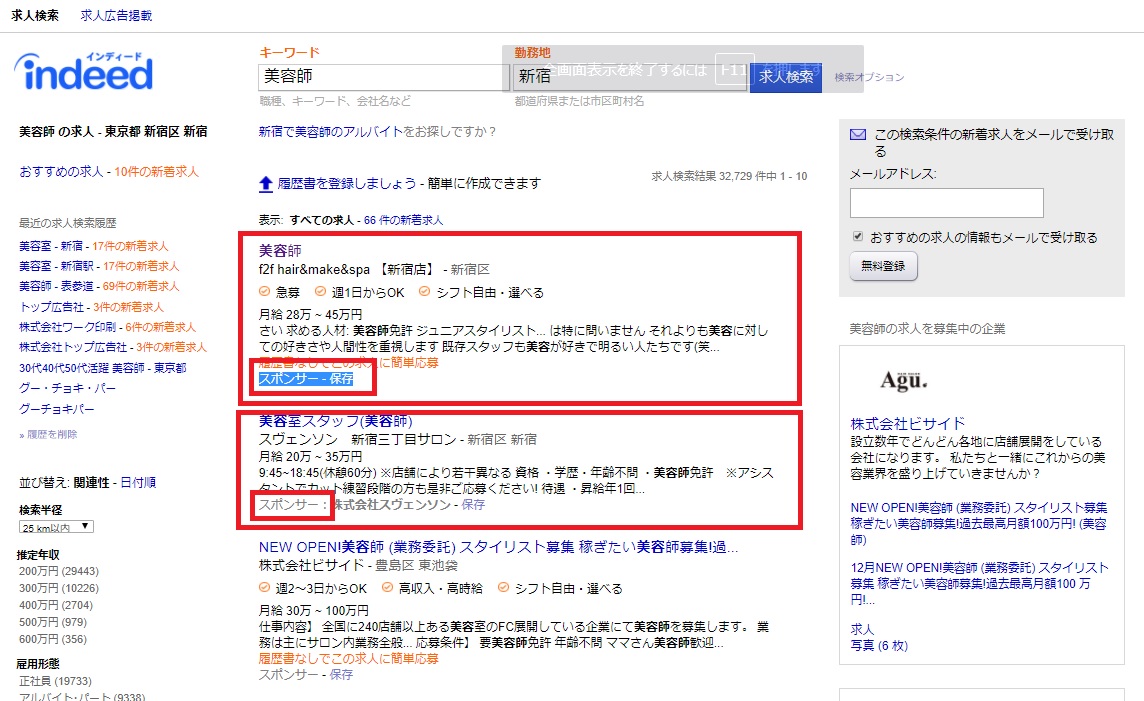This screenshot has height=701, width=1144.
Task: Select history entry トップ広告社
Action: [51, 307]
